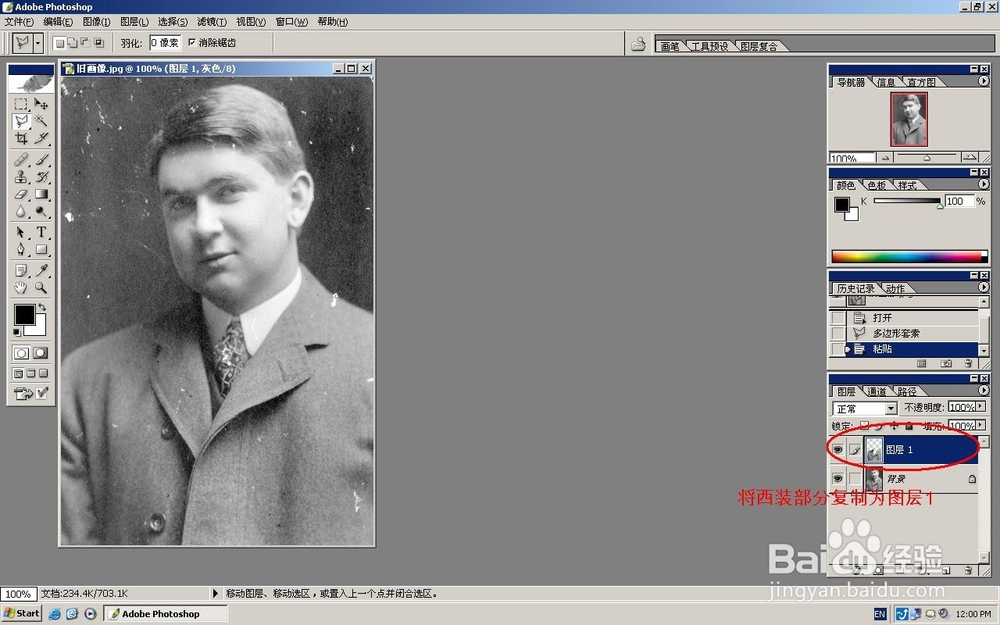This screenshot has width=1000, height=625.
Task: Toggle the 消除锯齿 anti-alias checkbox
Action: point(192,42)
